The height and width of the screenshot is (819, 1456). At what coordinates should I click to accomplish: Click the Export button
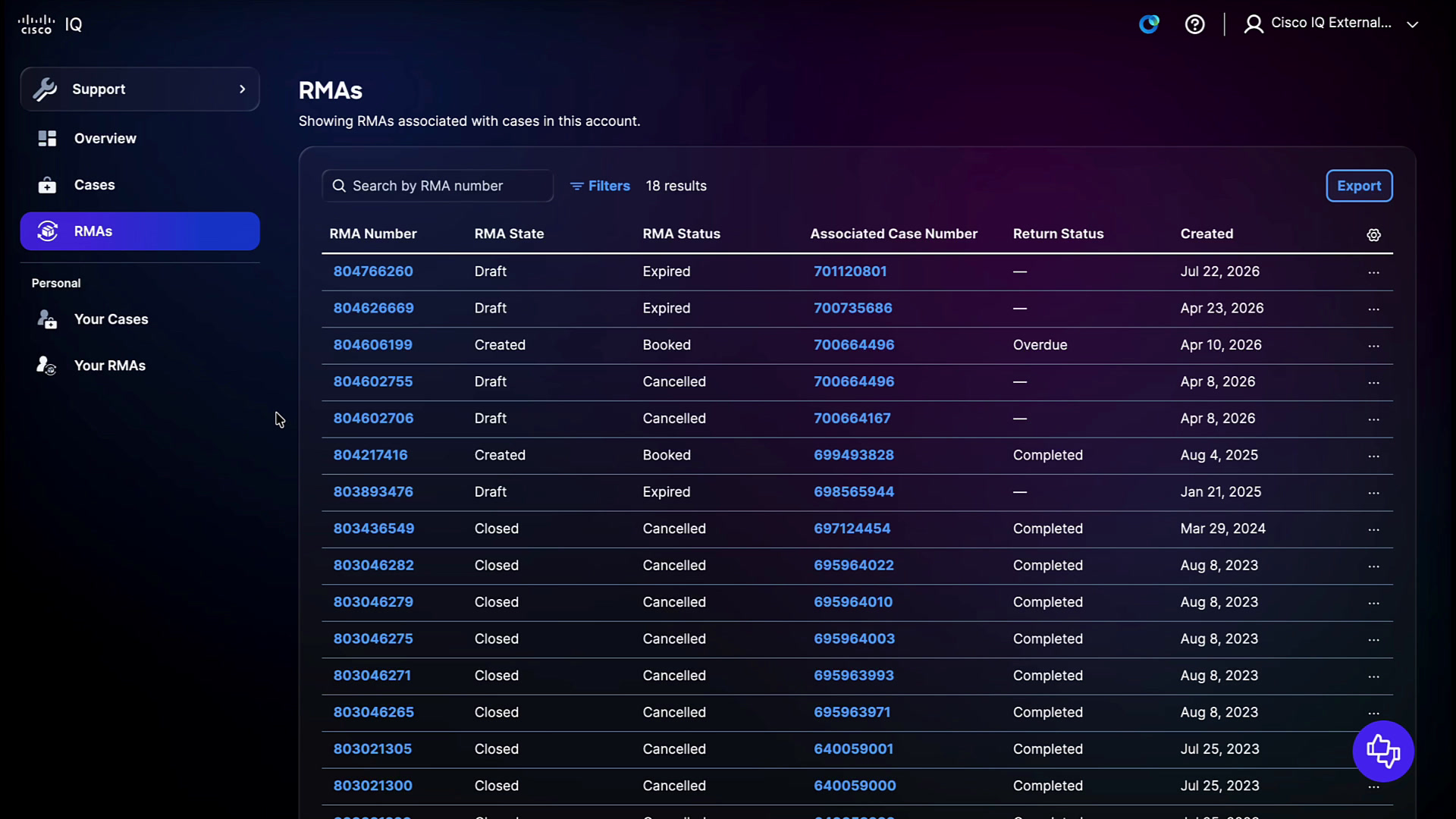(x=1359, y=186)
